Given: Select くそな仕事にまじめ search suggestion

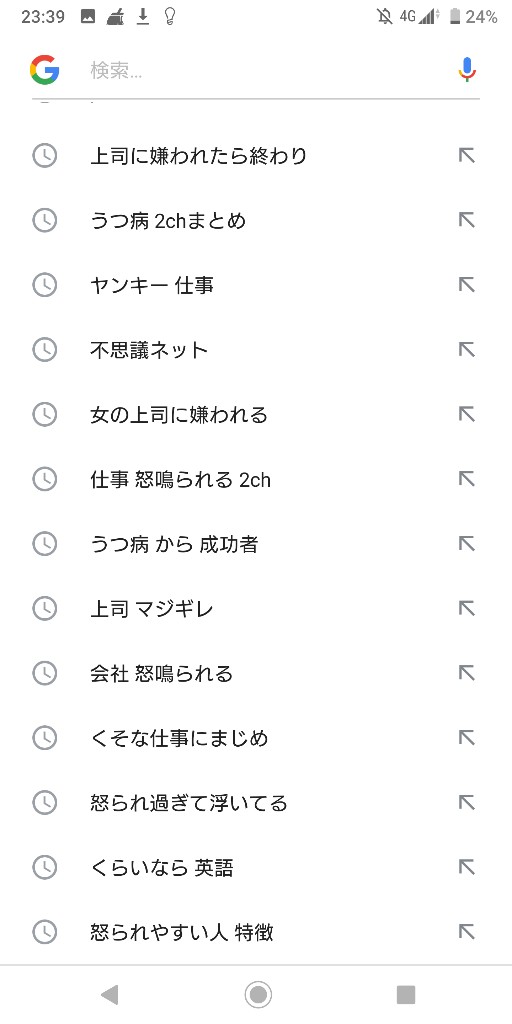Looking at the screenshot, I should (256, 738).
